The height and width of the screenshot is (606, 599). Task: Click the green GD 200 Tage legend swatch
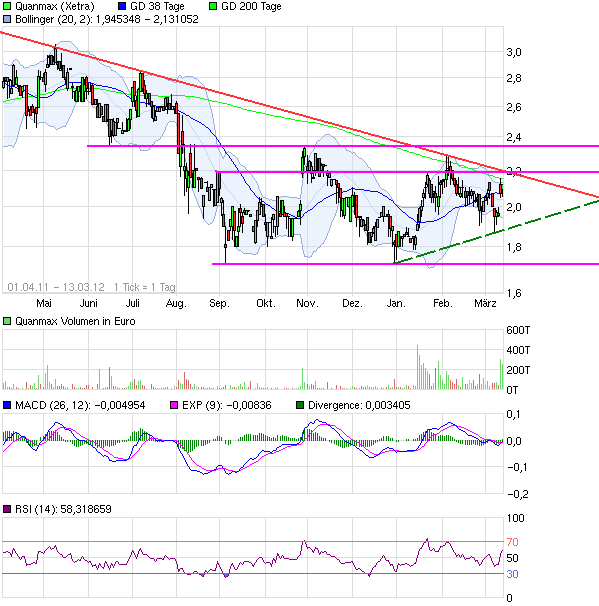213,6
